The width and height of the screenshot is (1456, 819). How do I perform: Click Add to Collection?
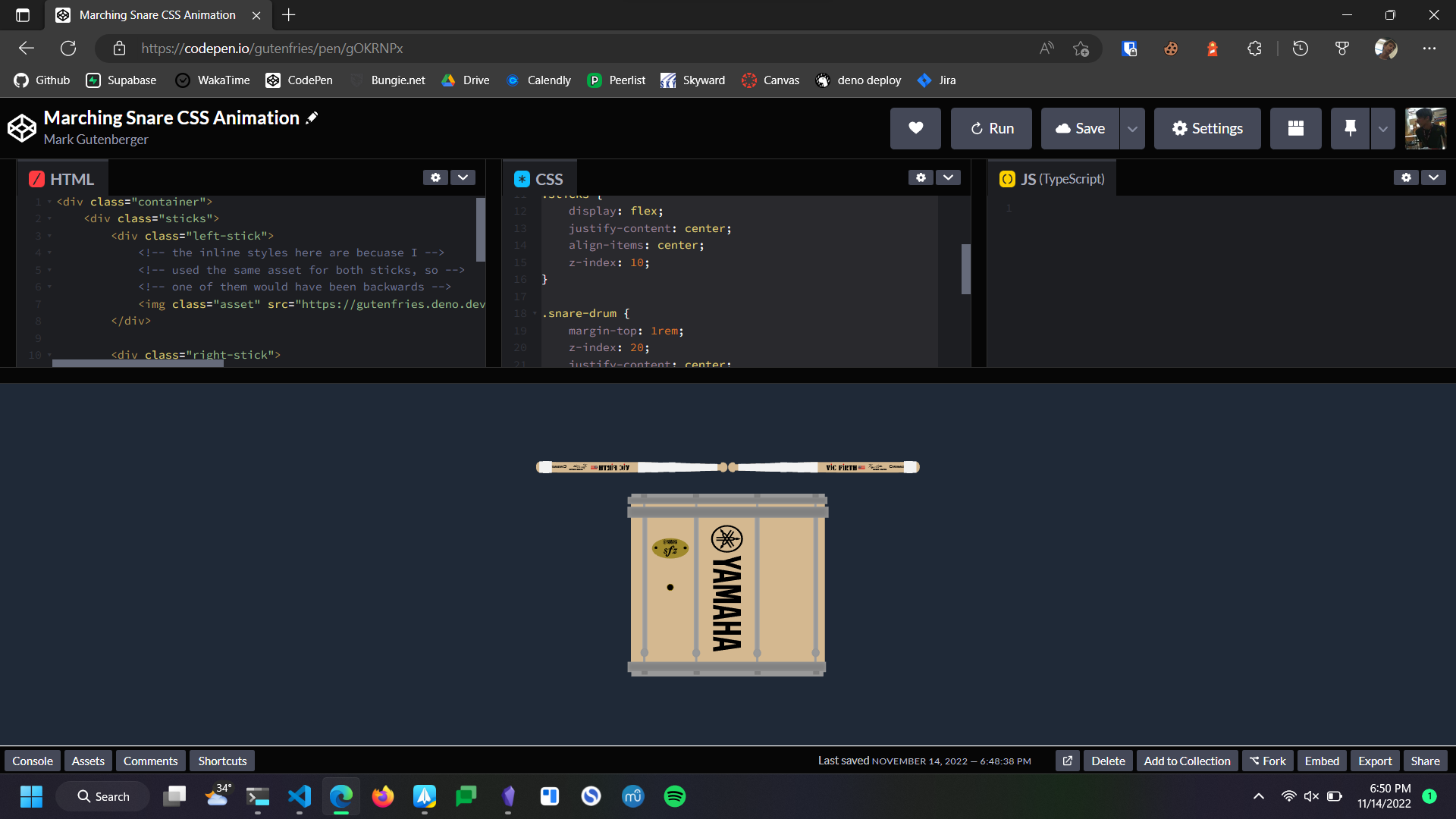1187,761
